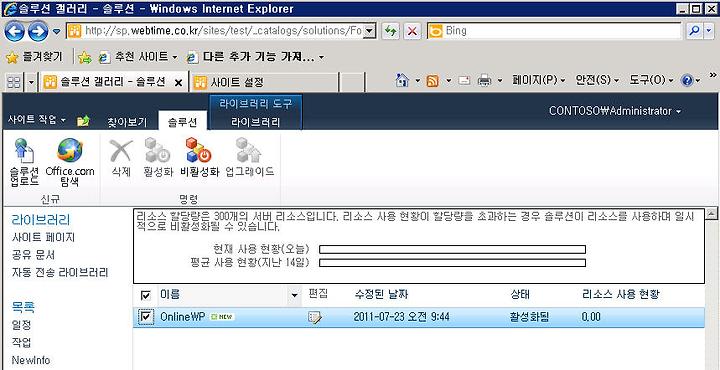Open 자동 전송 라이브러리 in the sidebar
Viewport: 720px width, 370px height.
(x=60, y=273)
